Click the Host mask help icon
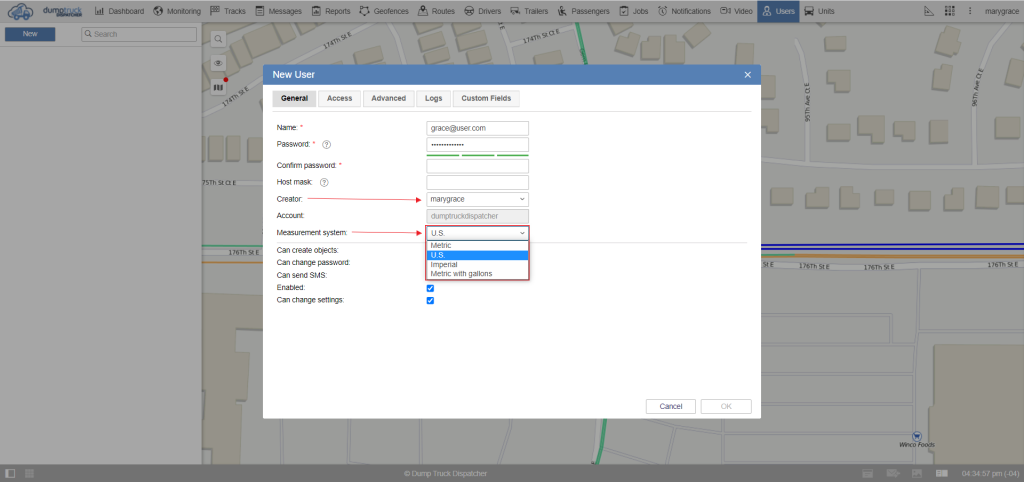Viewport: 1024px width, 482px height. pyautogui.click(x=323, y=182)
